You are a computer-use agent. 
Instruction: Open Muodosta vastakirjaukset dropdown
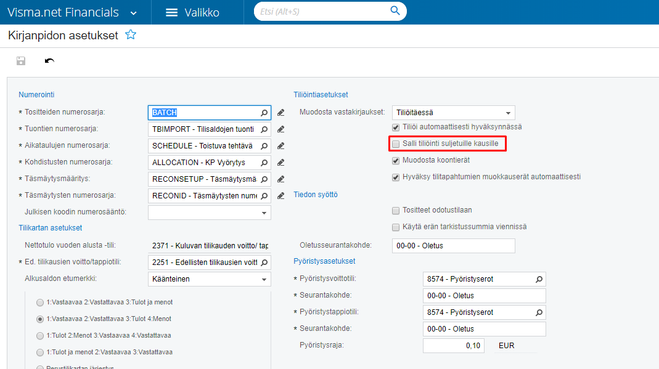click(453, 113)
